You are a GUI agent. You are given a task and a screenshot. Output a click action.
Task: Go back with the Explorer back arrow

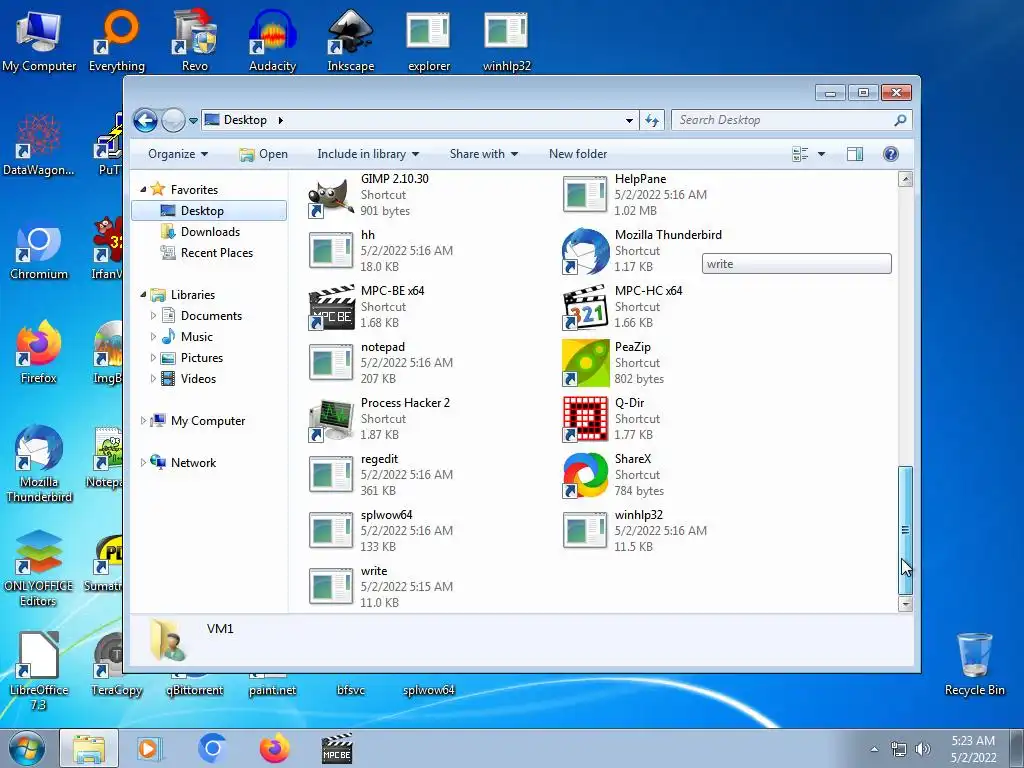(145, 120)
